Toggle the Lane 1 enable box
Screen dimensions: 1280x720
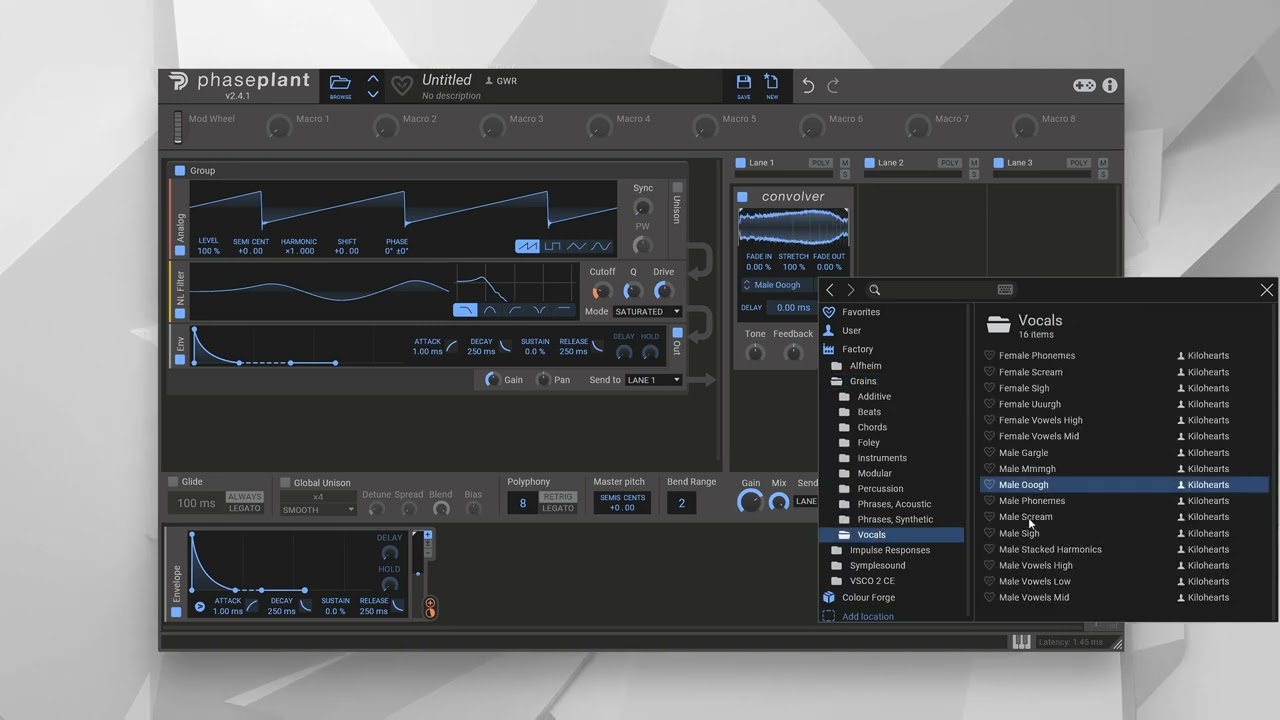click(x=741, y=163)
